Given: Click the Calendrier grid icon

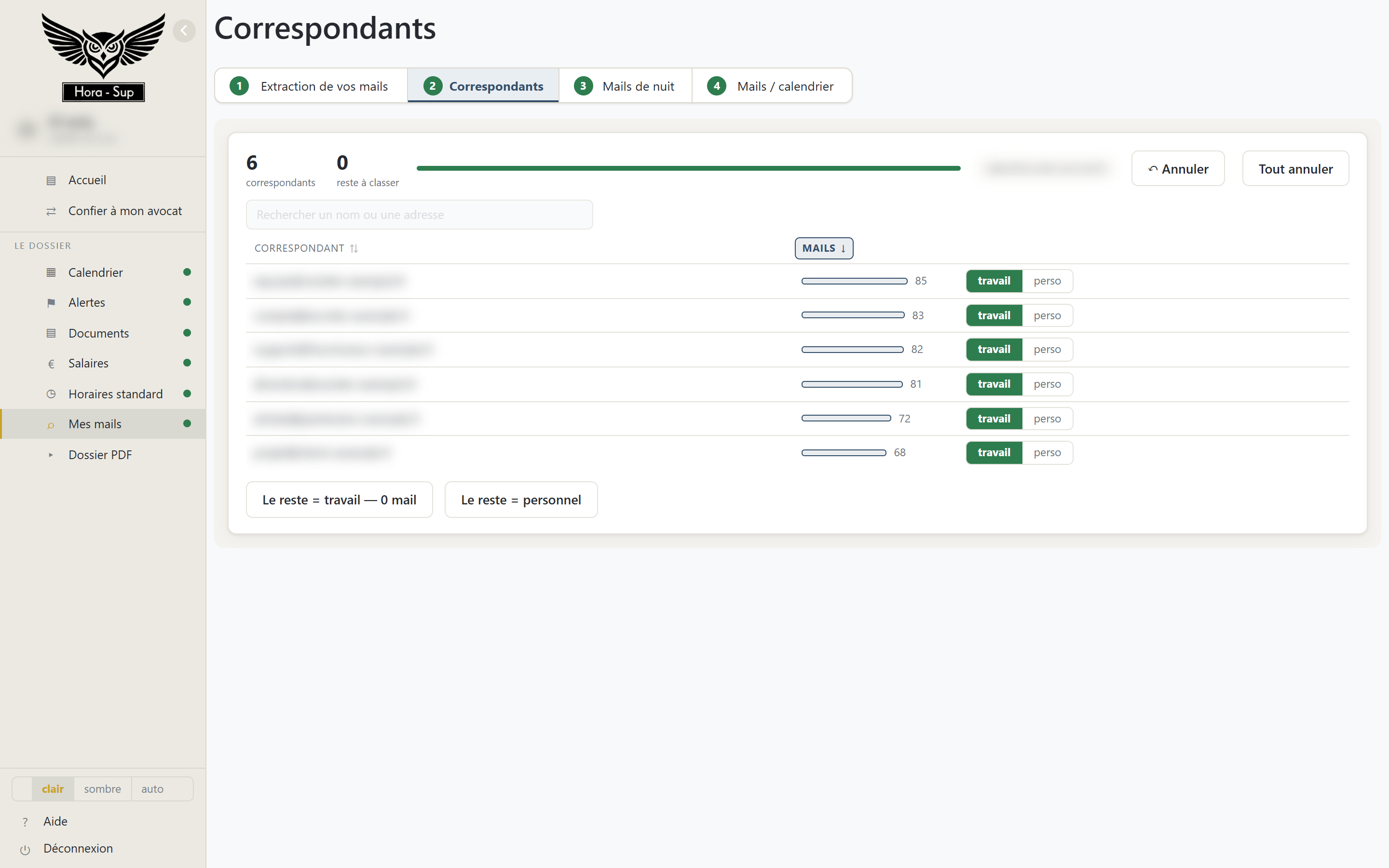Looking at the screenshot, I should [51, 272].
